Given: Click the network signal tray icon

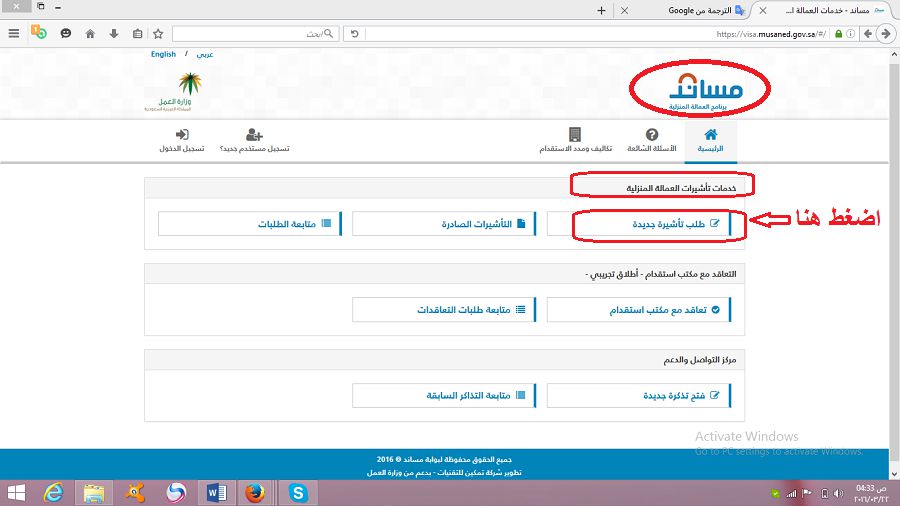Looking at the screenshot, I should (x=792, y=493).
